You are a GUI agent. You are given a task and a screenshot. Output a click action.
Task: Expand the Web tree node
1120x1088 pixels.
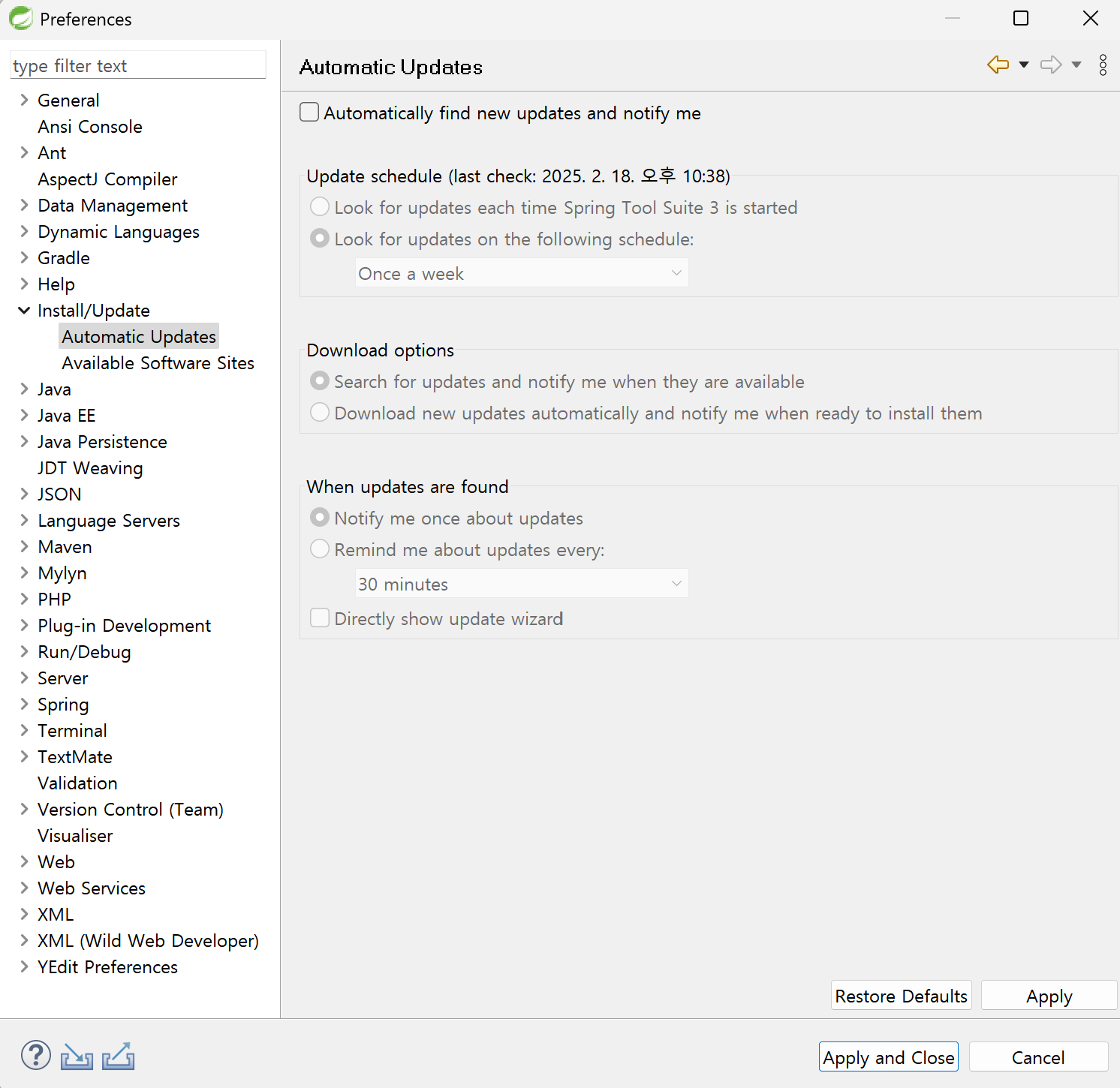point(24,861)
